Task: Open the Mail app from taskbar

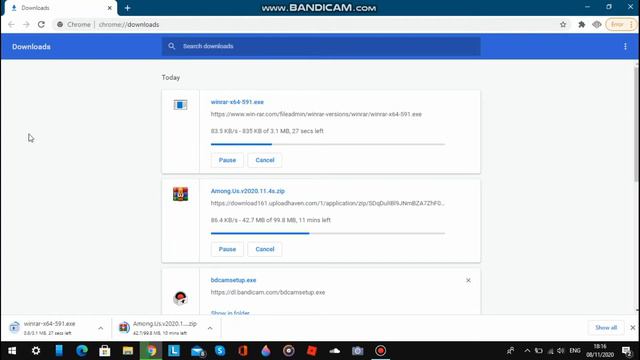Action: click(197, 351)
